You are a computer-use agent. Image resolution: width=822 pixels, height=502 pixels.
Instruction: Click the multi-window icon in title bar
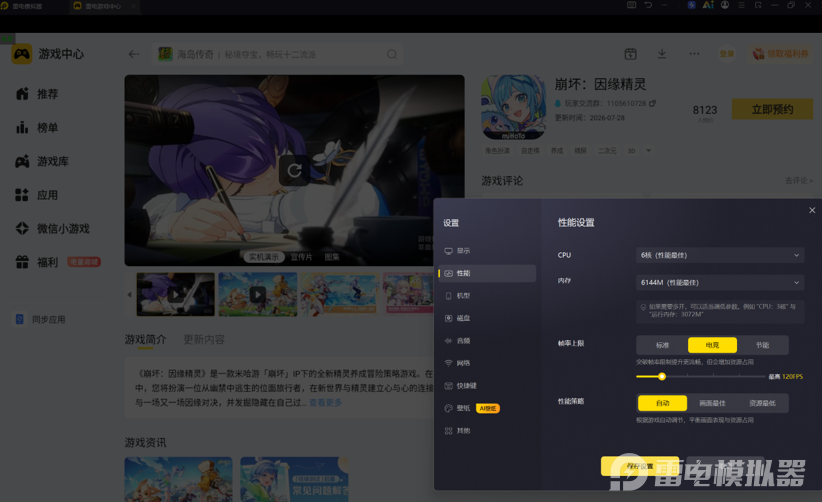pos(758,5)
